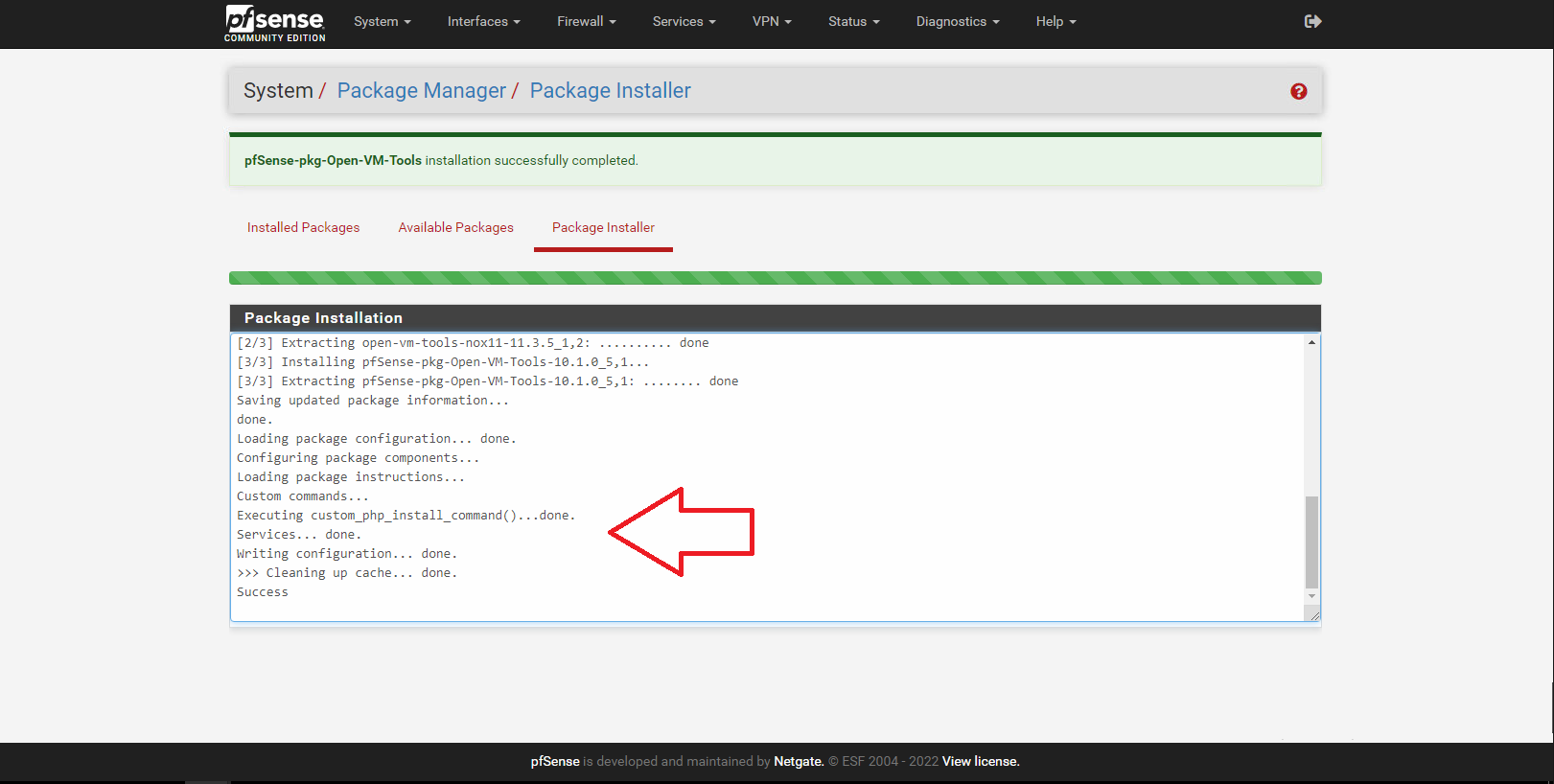
Task: Click the green installation progress bar
Action: pos(776,278)
